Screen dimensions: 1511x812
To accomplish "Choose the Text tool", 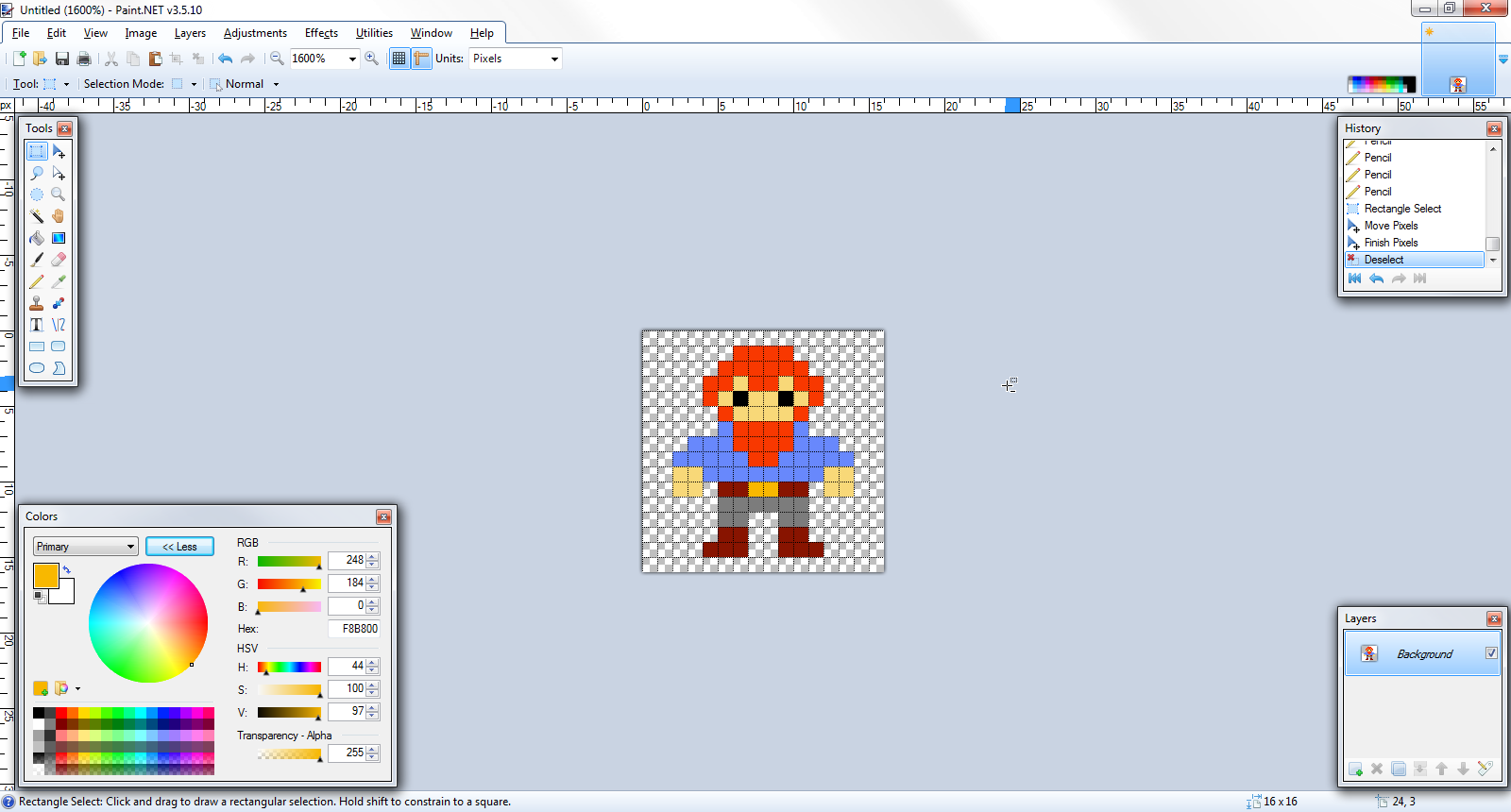I will (37, 325).
